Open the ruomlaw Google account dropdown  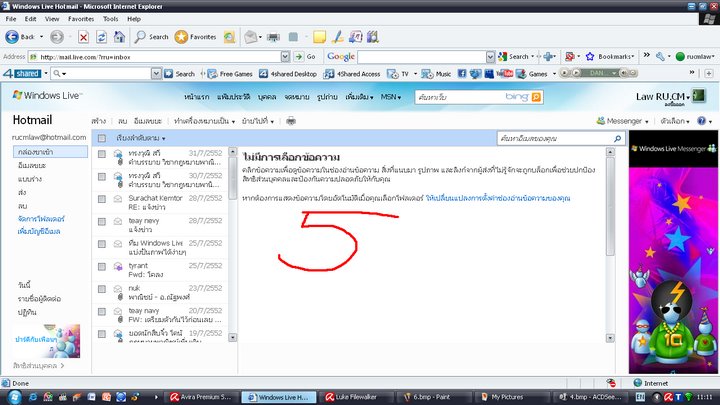point(695,56)
